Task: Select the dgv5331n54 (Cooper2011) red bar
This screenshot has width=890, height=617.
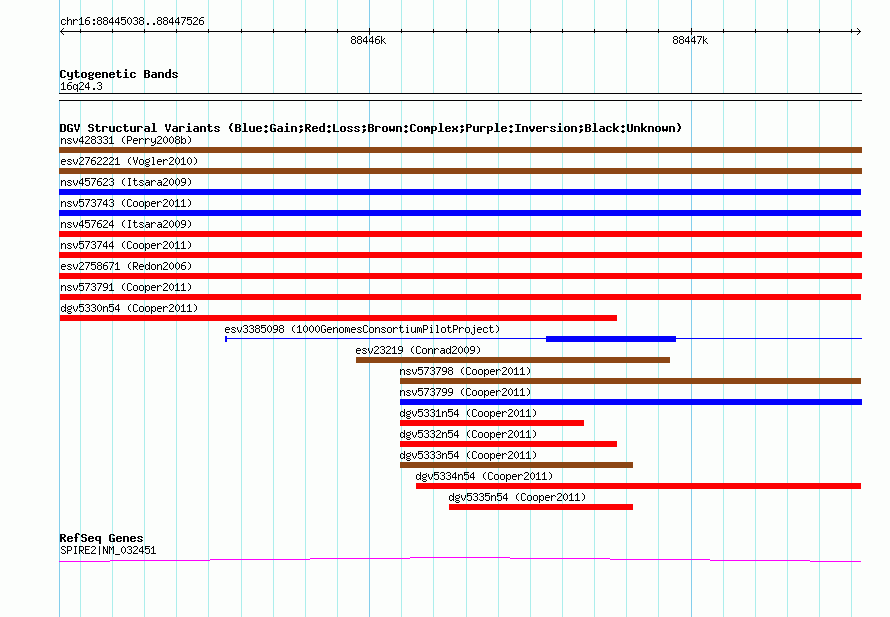Action: [x=492, y=423]
